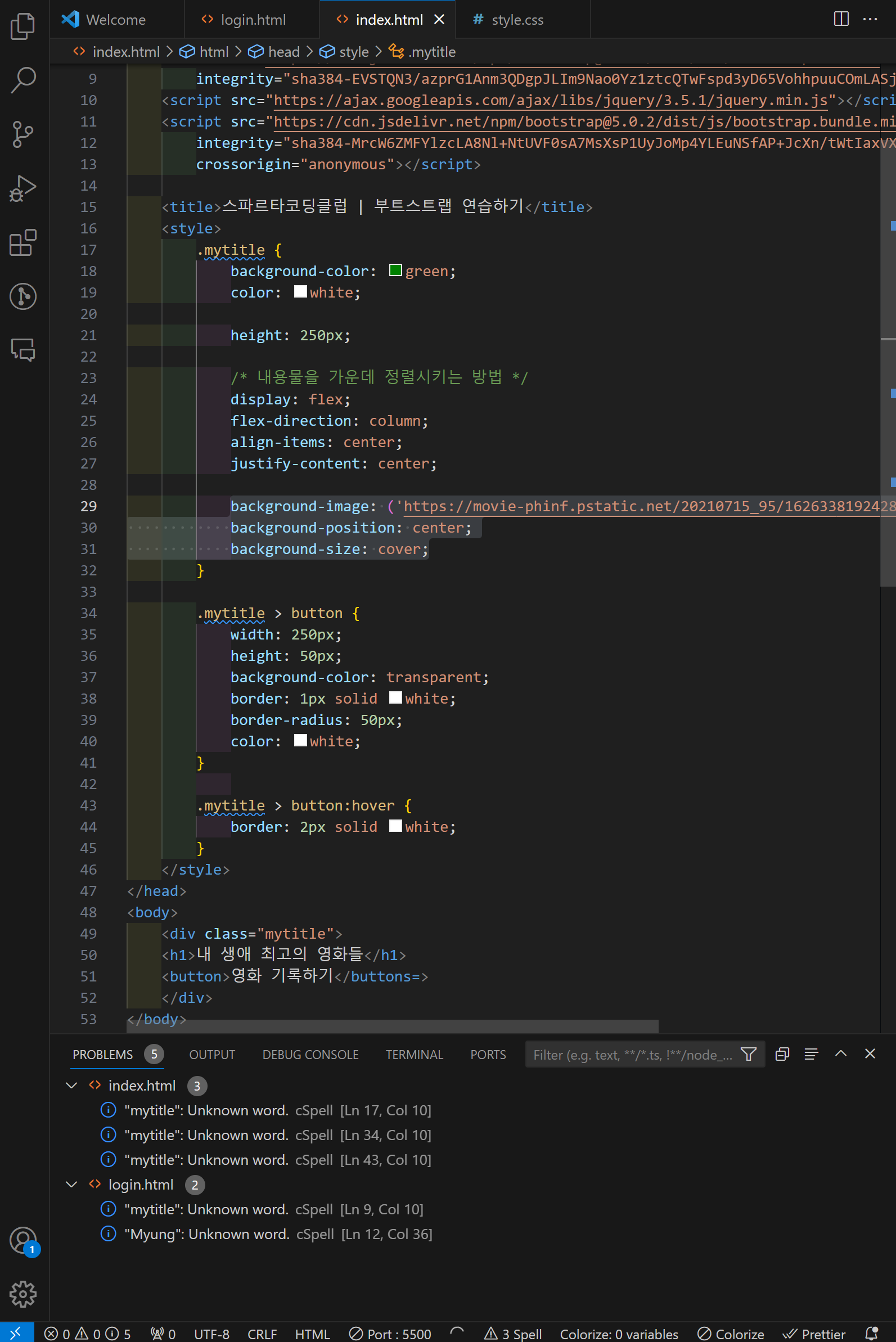896x1342 pixels.
Task: Click the radio ports indicator showing 0
Action: (163, 1334)
